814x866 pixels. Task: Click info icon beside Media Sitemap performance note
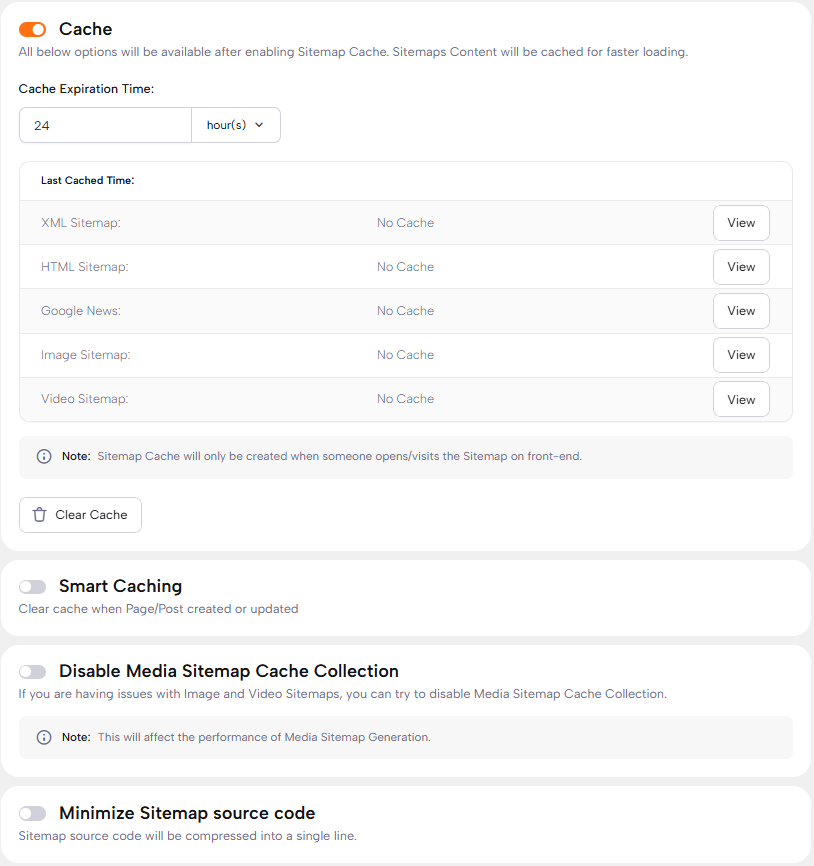pyautogui.click(x=44, y=737)
